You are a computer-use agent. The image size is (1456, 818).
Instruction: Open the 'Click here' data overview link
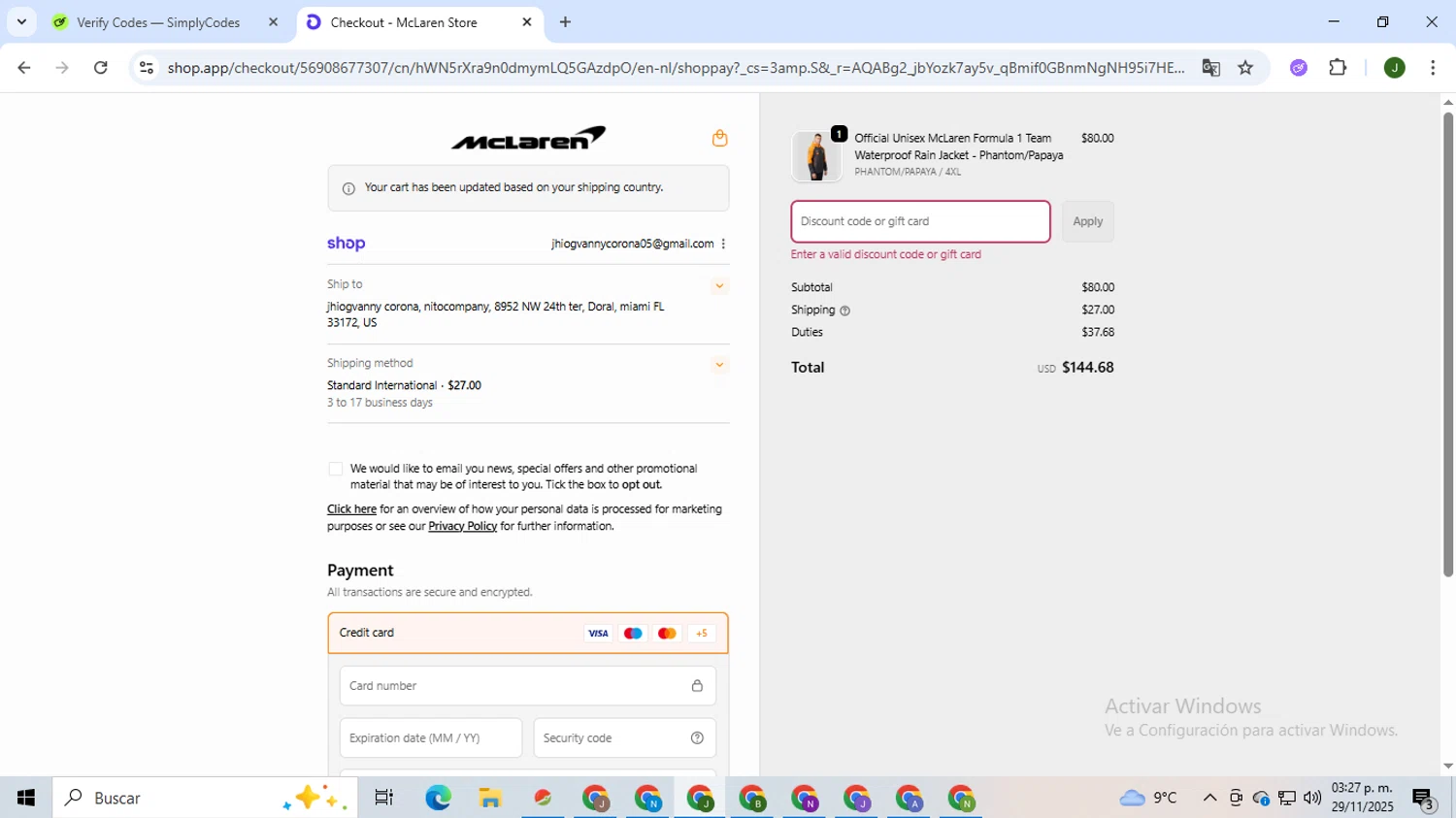351,509
